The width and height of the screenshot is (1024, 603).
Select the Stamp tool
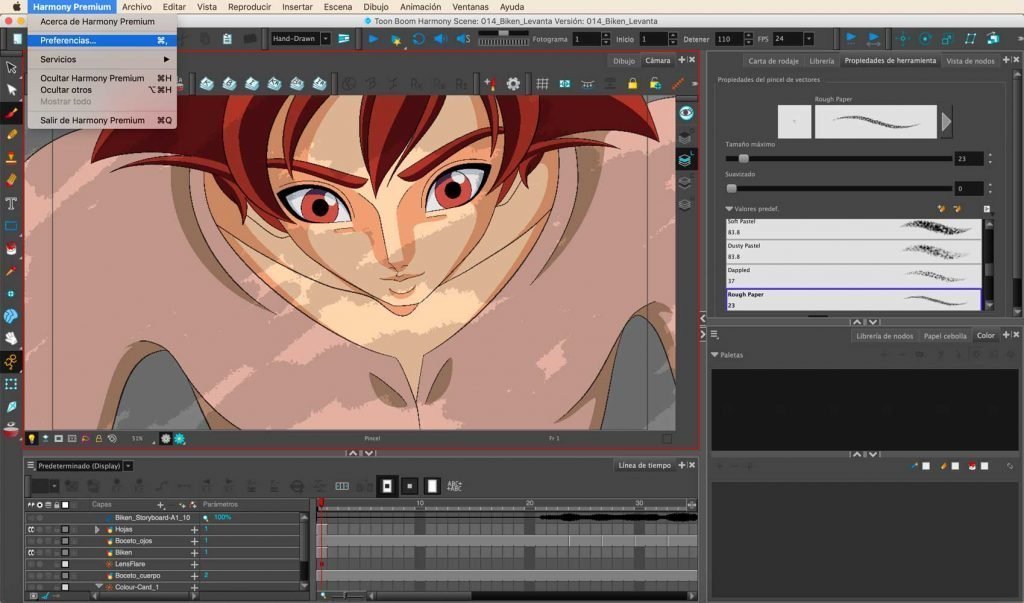pyautogui.click(x=11, y=157)
